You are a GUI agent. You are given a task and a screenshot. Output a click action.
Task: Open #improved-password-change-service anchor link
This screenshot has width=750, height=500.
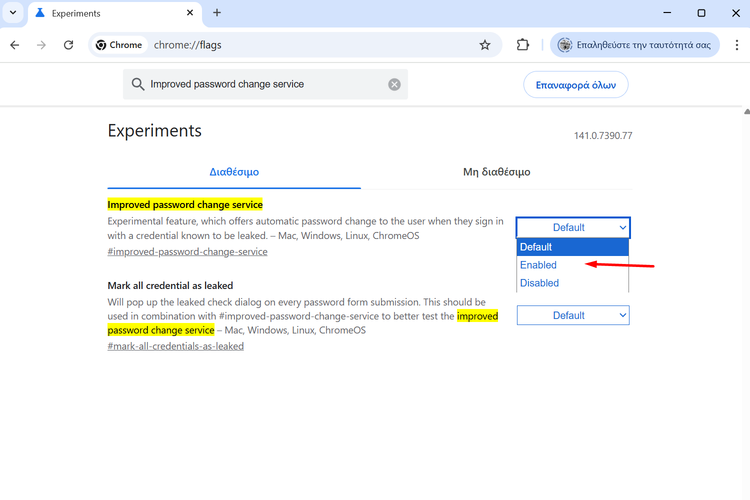coord(187,252)
